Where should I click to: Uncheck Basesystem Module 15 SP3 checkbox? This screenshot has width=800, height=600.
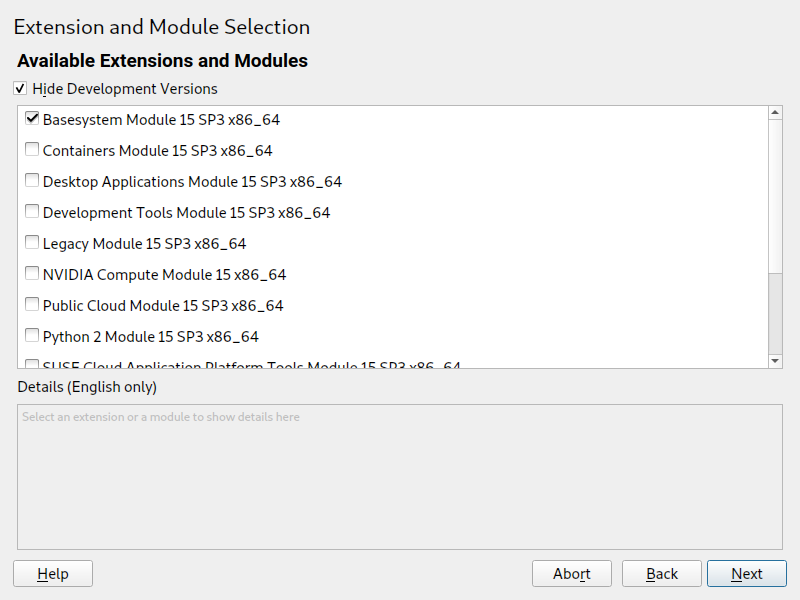[32, 119]
